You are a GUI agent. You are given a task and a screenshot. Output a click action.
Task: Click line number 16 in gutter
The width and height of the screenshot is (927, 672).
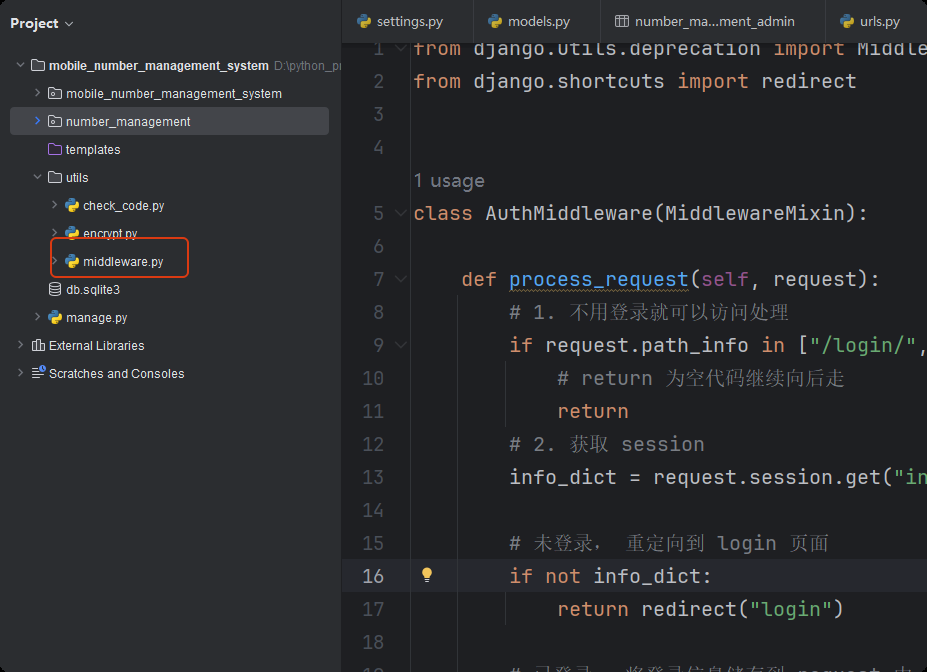[373, 576]
